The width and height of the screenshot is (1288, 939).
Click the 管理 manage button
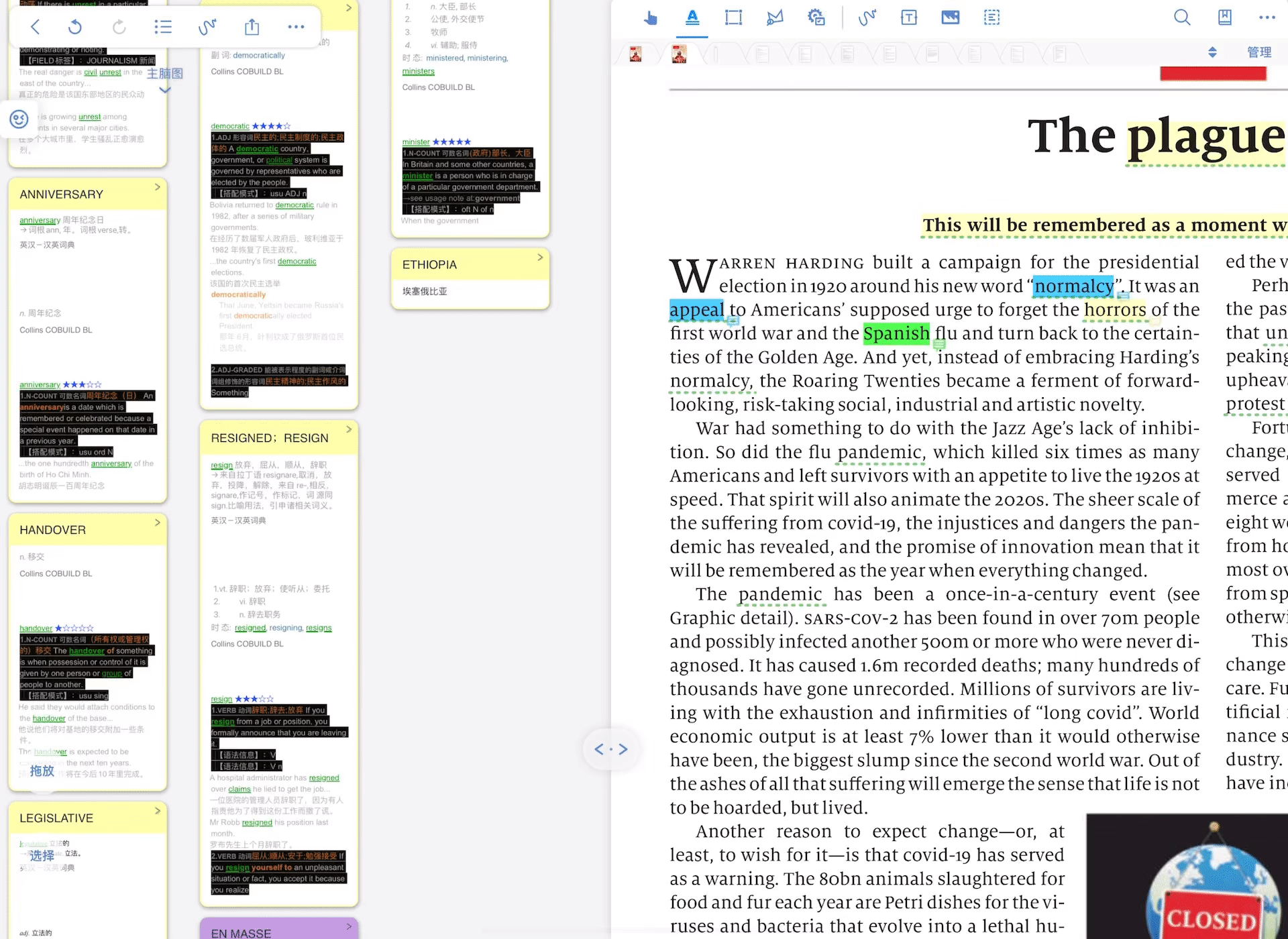[1259, 52]
